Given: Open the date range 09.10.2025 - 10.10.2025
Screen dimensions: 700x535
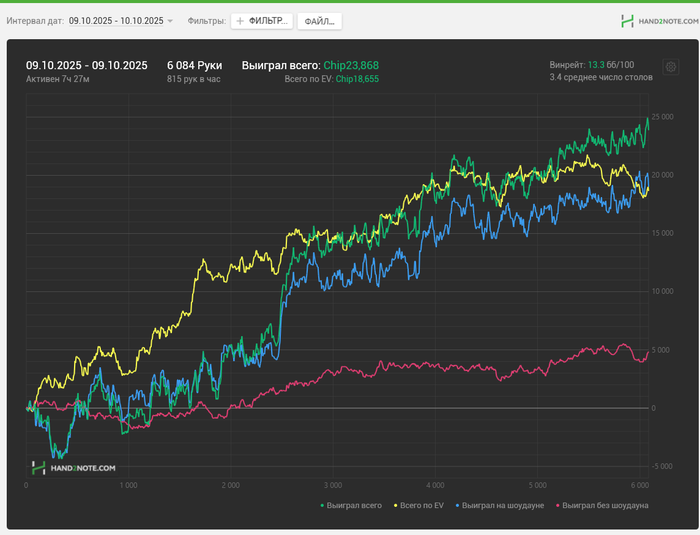Looking at the screenshot, I should [116, 21].
